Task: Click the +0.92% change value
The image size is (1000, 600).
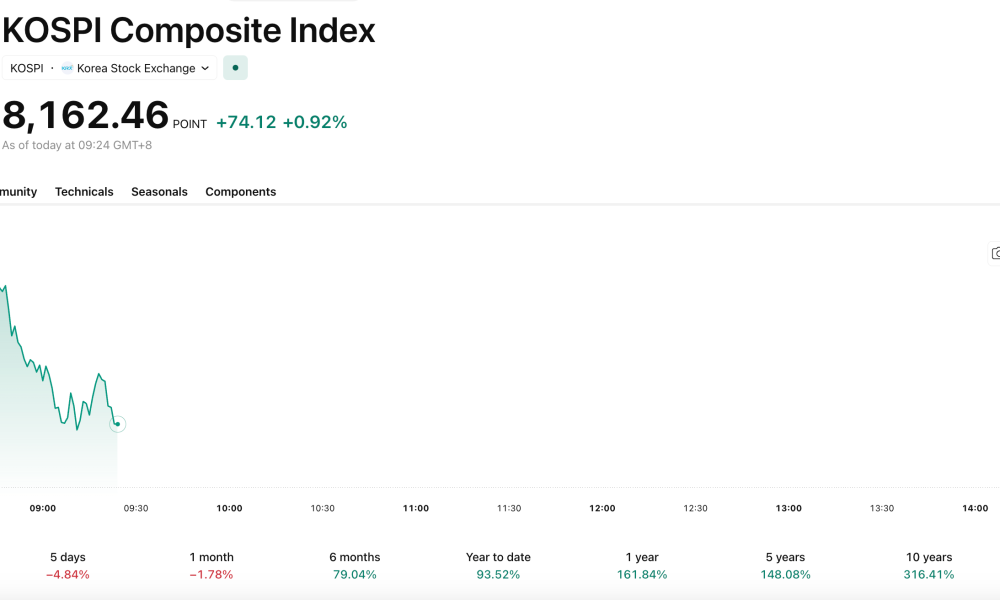Action: 315,122
